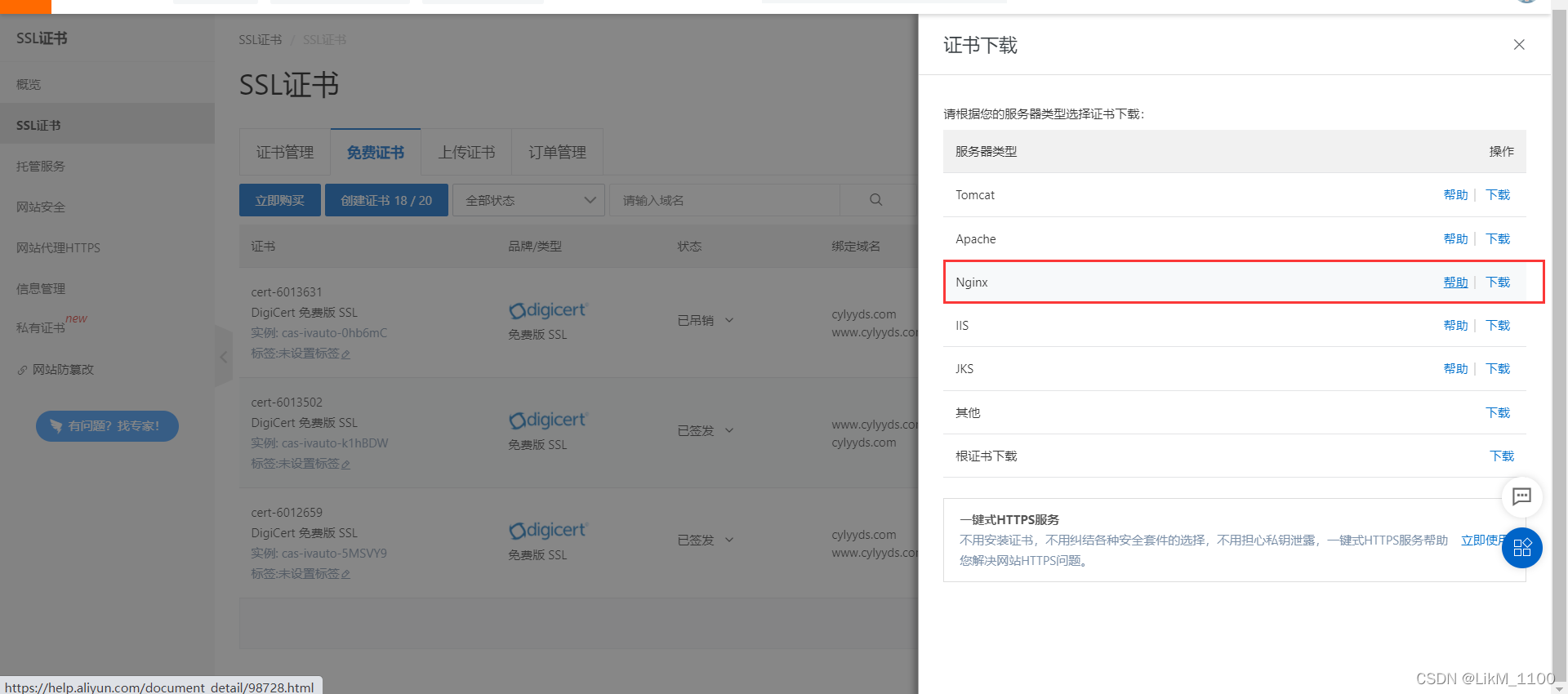Open 私有证书 in the sidebar
The width and height of the screenshot is (1568, 694).
41,327
